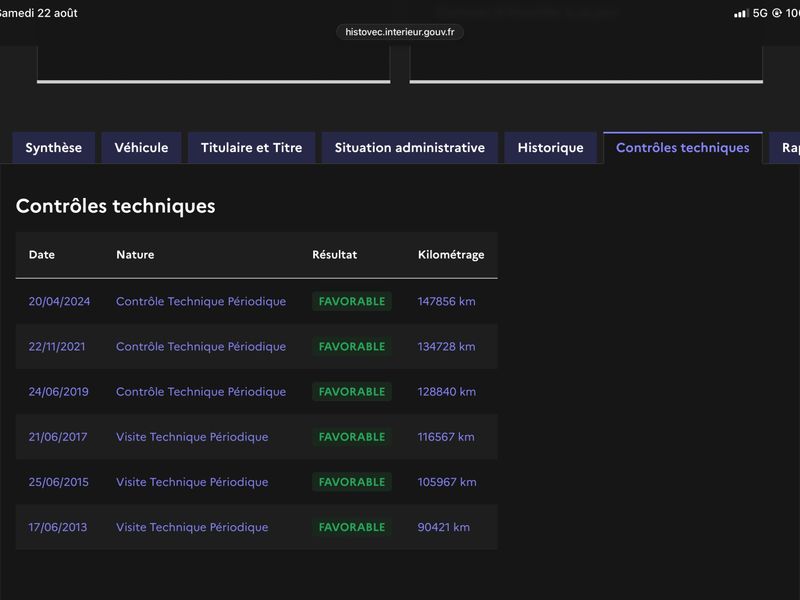The height and width of the screenshot is (600, 800).
Task: Click the Nature column header
Action: pos(135,255)
